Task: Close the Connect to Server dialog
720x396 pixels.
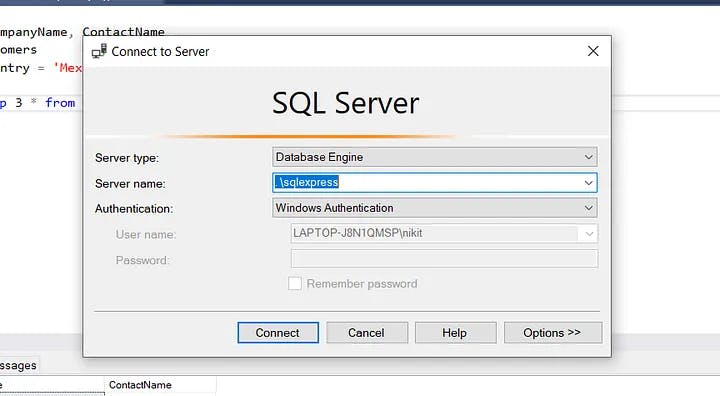Action: 593,51
